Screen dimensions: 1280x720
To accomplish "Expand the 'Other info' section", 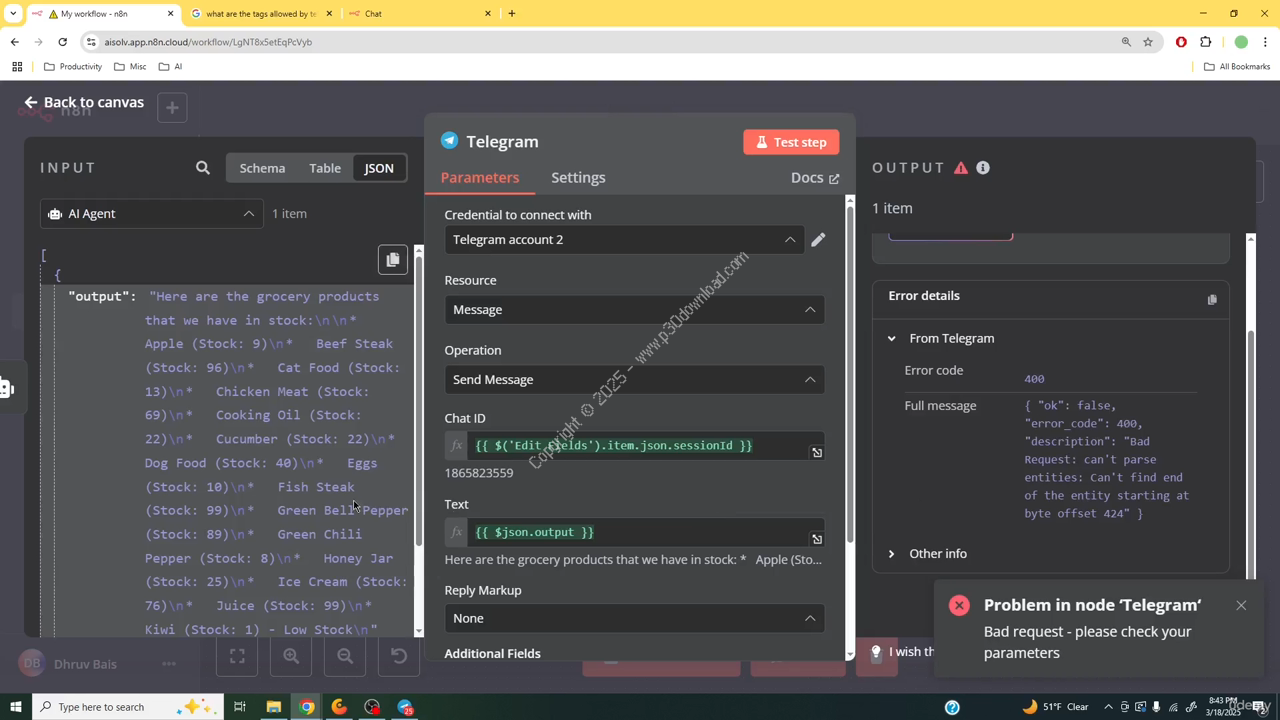I will [x=891, y=554].
